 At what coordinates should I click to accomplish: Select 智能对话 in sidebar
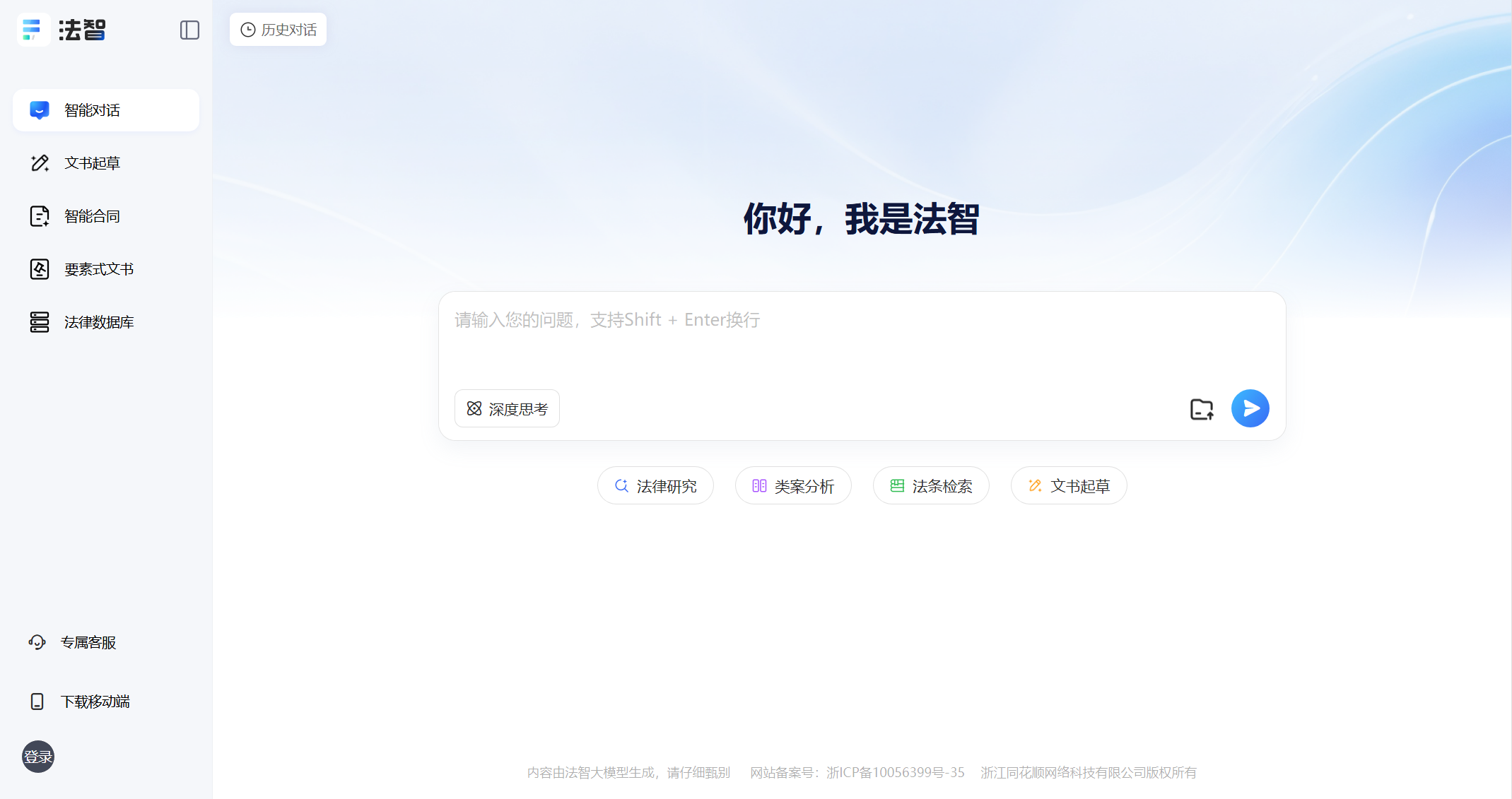click(106, 110)
